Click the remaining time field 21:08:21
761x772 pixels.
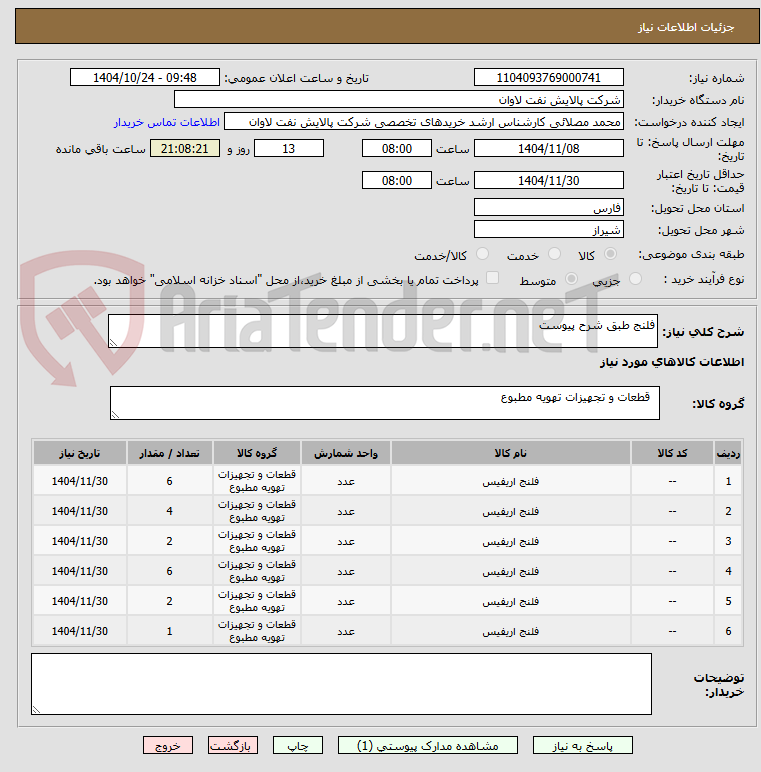pos(185,148)
